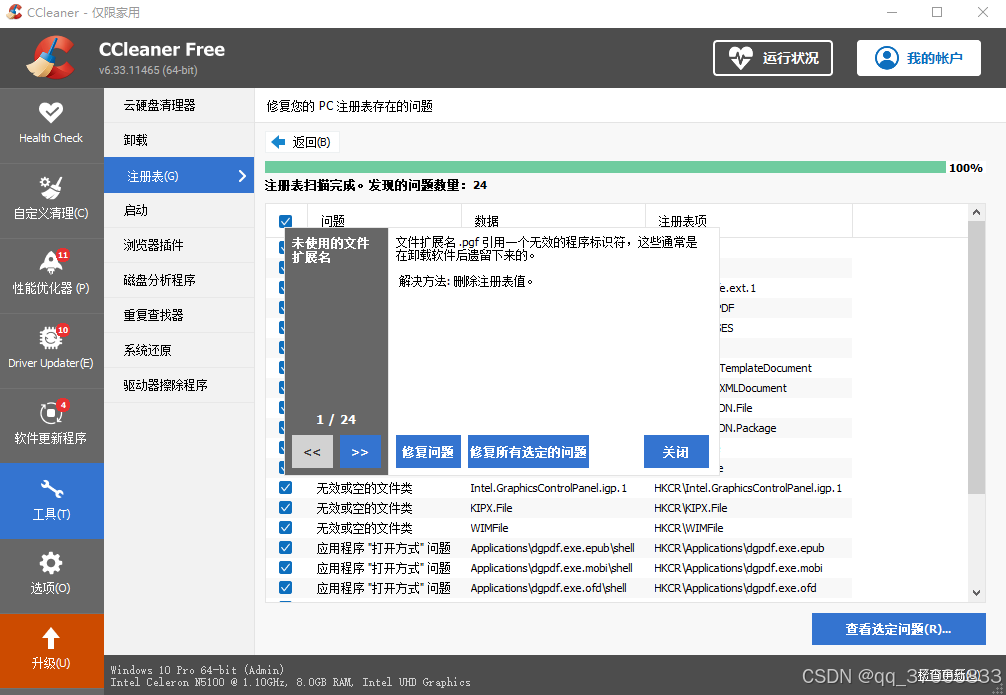Image resolution: width=1006 pixels, height=695 pixels.
Task: Click 查看选定问题(R)... button
Action: click(898, 629)
